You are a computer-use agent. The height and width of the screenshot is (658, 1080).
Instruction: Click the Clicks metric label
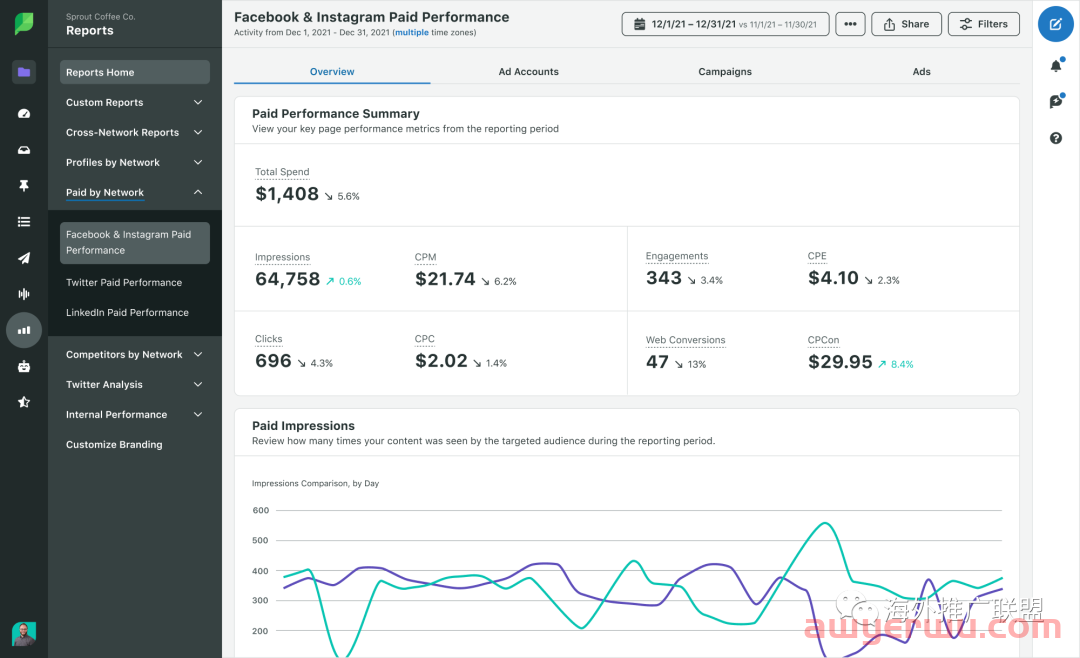pyautogui.click(x=269, y=339)
